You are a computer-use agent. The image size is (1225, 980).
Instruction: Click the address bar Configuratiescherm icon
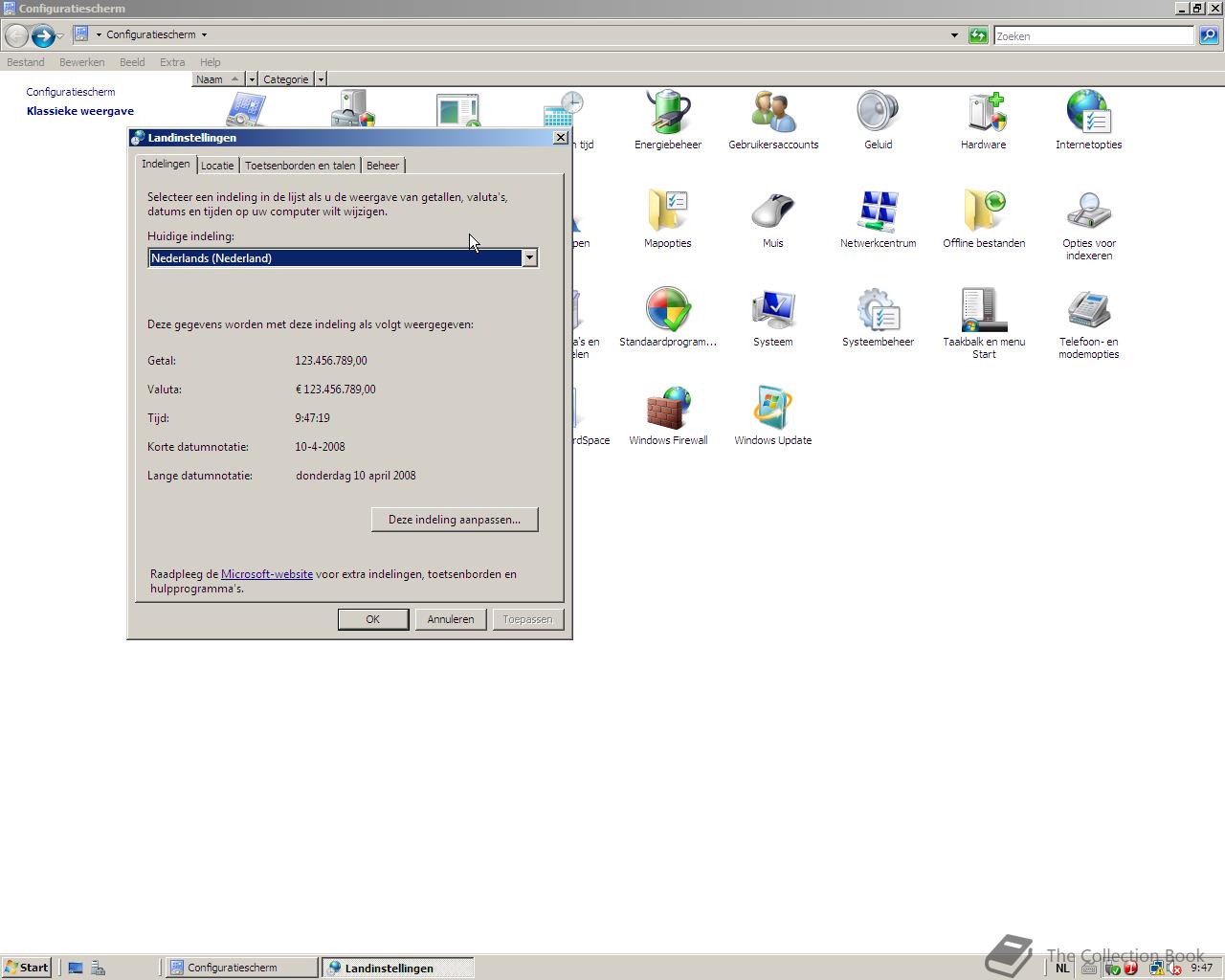tap(81, 34)
